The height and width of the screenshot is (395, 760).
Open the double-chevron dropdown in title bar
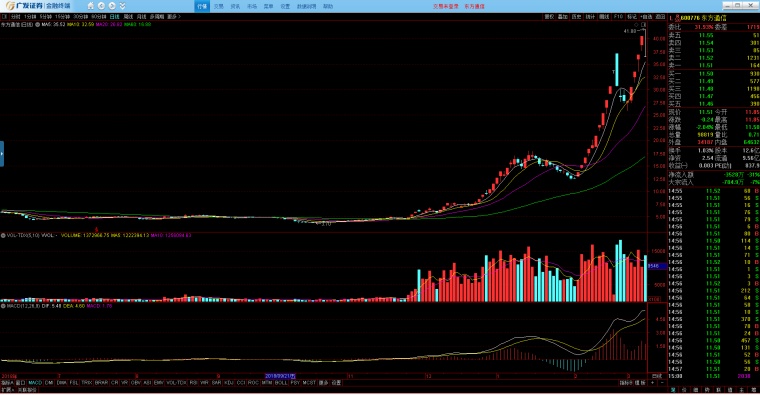coord(122,6)
